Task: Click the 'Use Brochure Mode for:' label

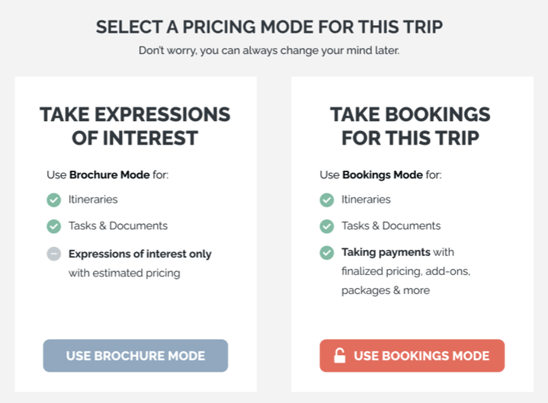Action: [108, 174]
